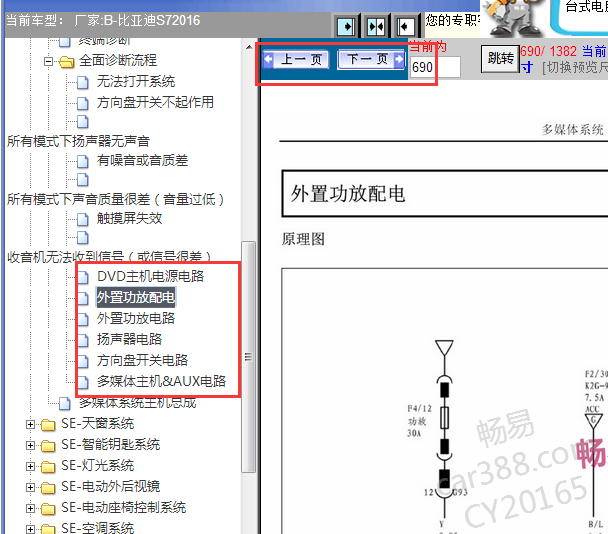This screenshot has height=534, width=608.
Task: Expand the SE-空调系统 folder
Action: (x=30, y=529)
